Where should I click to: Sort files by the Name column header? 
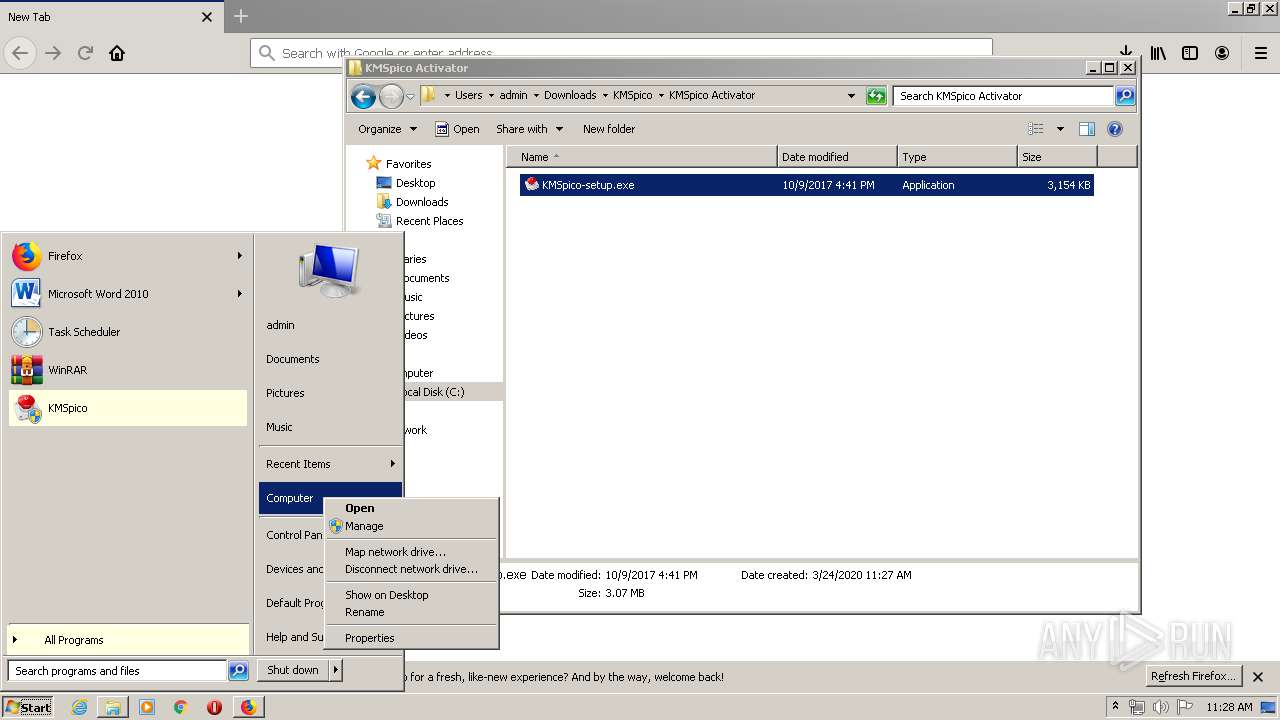click(x=642, y=157)
